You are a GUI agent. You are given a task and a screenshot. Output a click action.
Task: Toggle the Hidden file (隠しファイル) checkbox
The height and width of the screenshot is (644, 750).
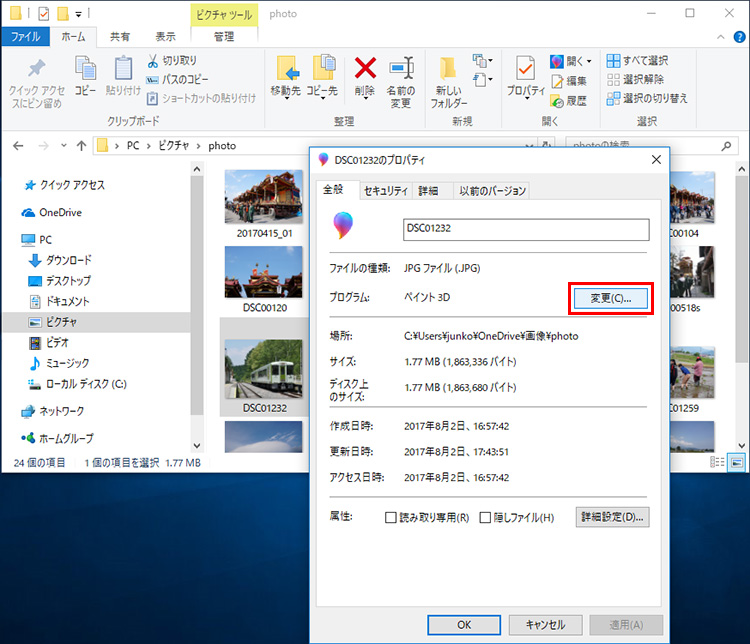486,518
